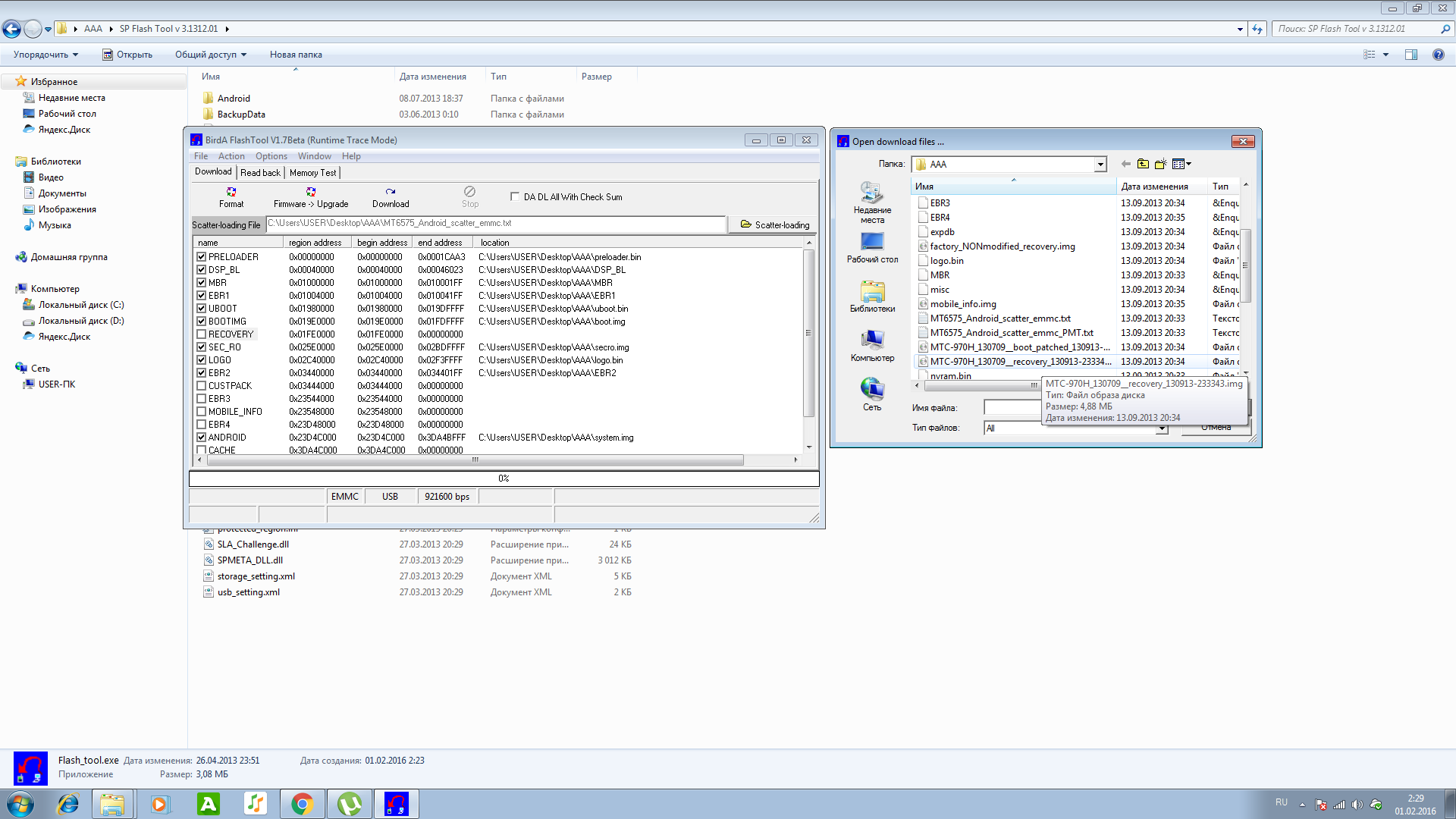The width and height of the screenshot is (1456, 819).
Task: Click the Download toolbar icon
Action: pos(391,193)
